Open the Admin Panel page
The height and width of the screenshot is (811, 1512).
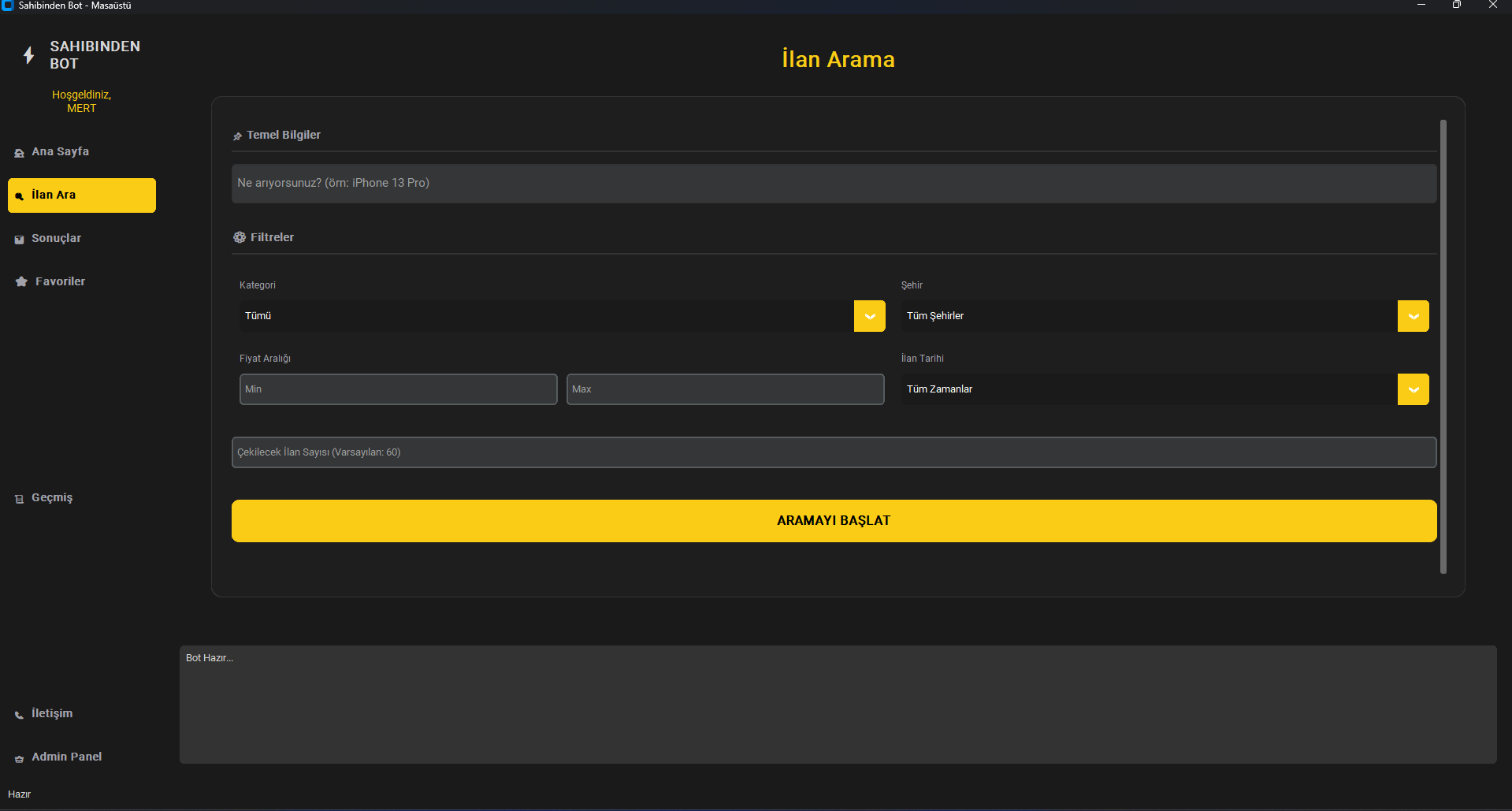tap(82, 757)
